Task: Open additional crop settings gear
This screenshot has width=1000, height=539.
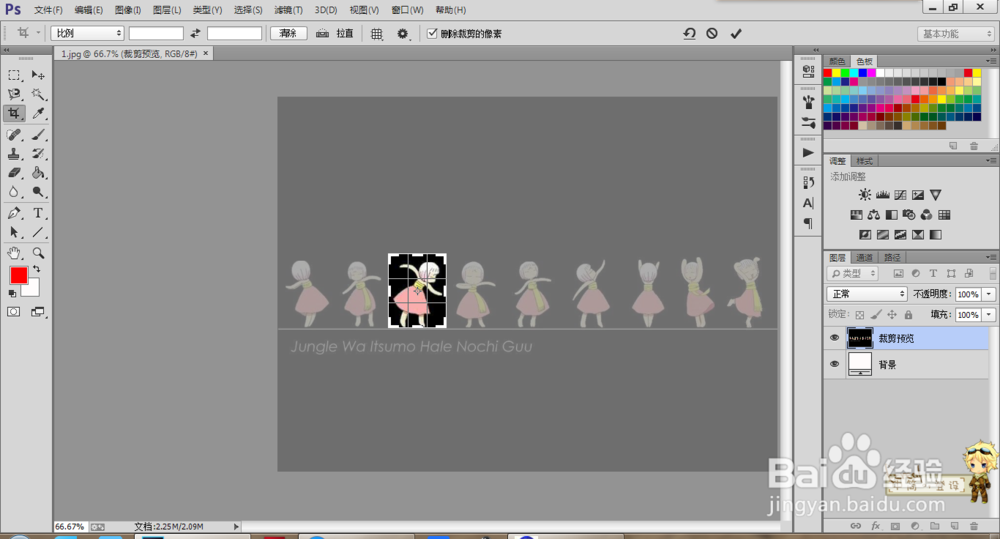Action: coord(402,34)
